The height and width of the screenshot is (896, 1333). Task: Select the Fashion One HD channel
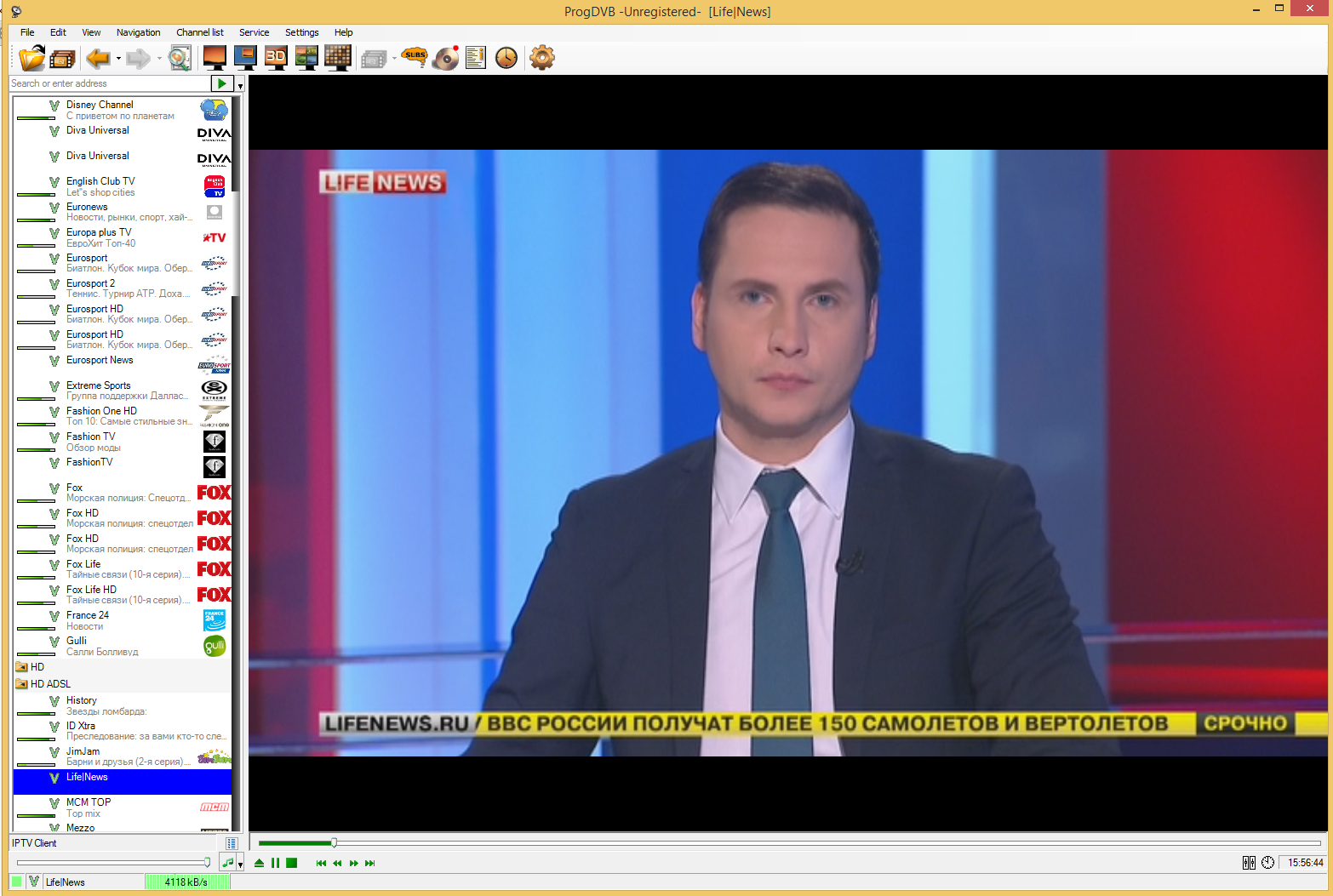click(122, 416)
